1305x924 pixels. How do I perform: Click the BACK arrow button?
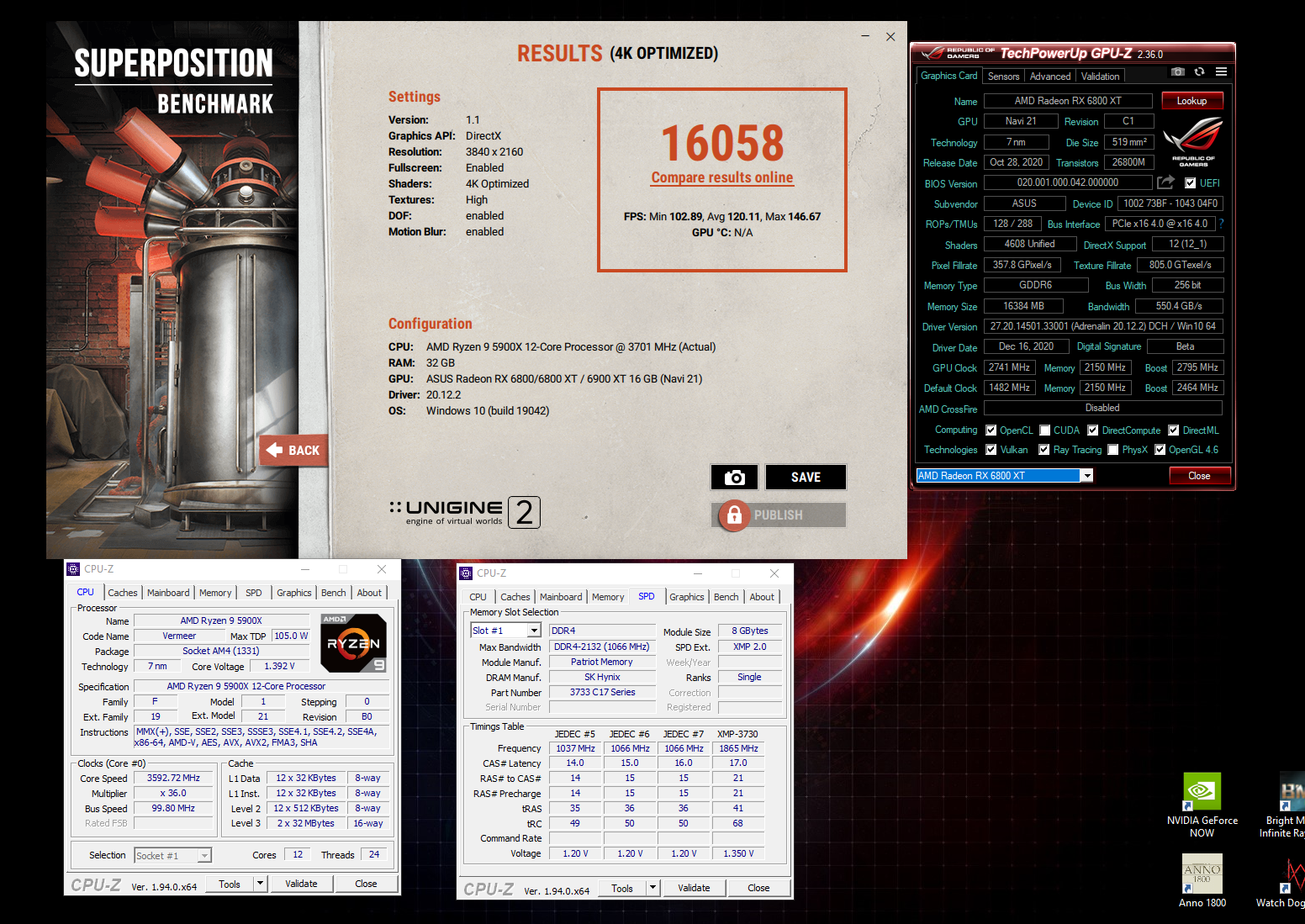(x=293, y=451)
